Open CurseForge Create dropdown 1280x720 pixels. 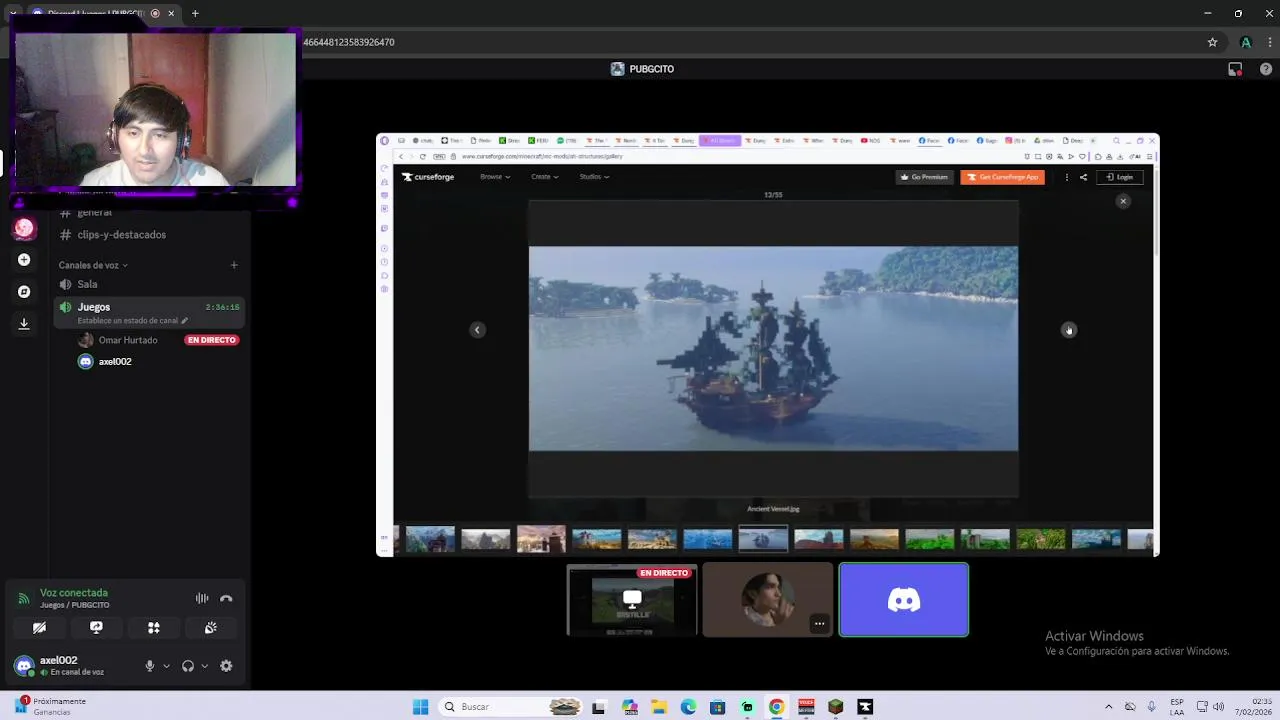coord(545,177)
